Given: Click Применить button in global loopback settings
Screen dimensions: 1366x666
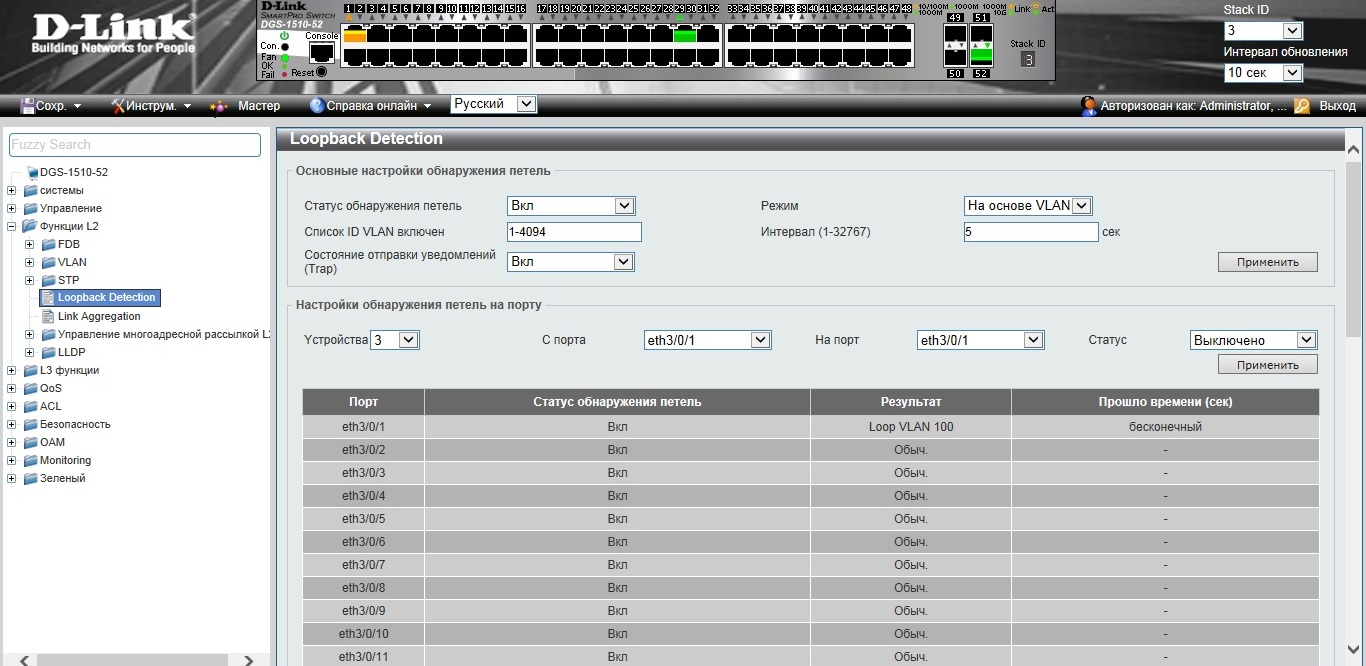Looking at the screenshot, I should [x=1267, y=262].
